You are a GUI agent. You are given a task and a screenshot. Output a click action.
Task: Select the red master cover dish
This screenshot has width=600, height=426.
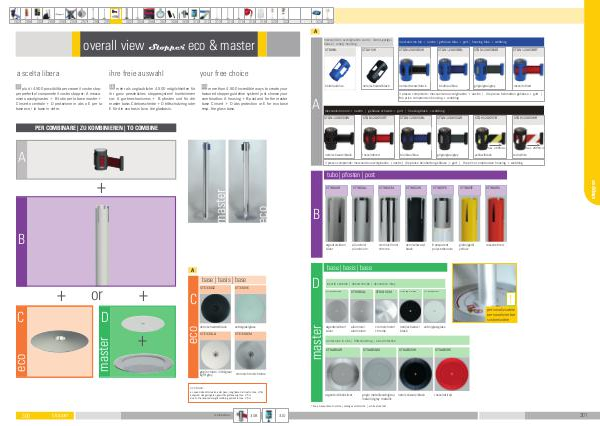(x=452, y=374)
